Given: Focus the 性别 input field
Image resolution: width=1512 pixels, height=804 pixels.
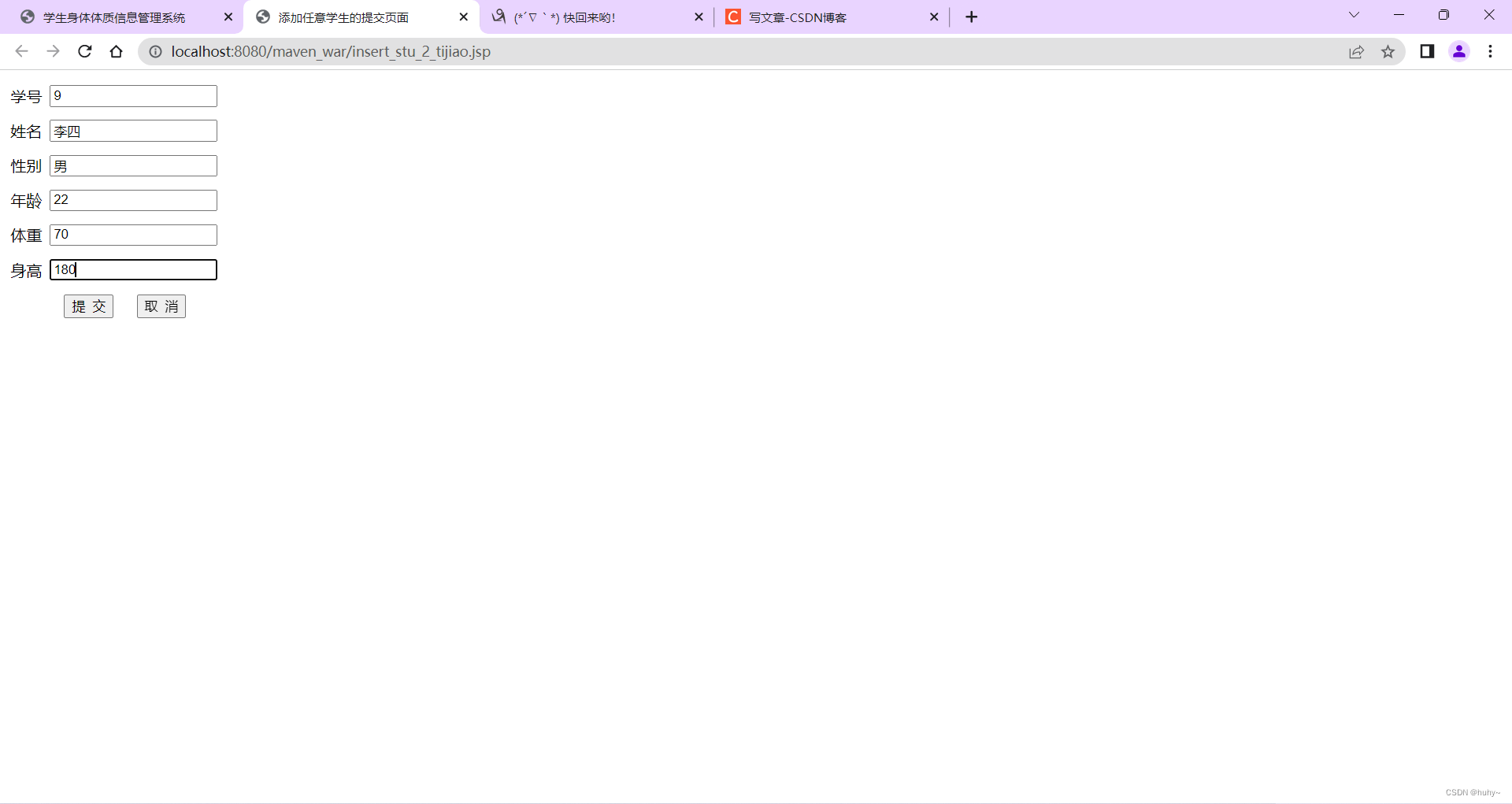Looking at the screenshot, I should click(133, 165).
